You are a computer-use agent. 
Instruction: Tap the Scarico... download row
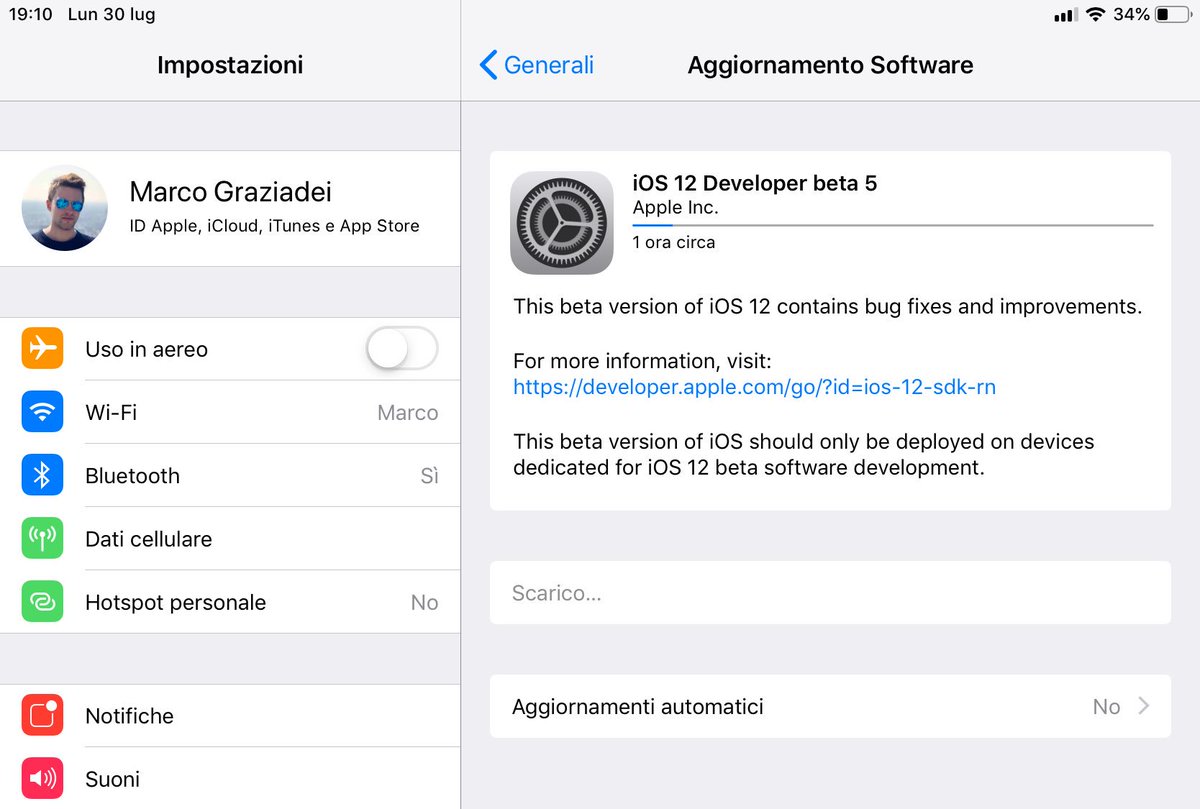830,593
